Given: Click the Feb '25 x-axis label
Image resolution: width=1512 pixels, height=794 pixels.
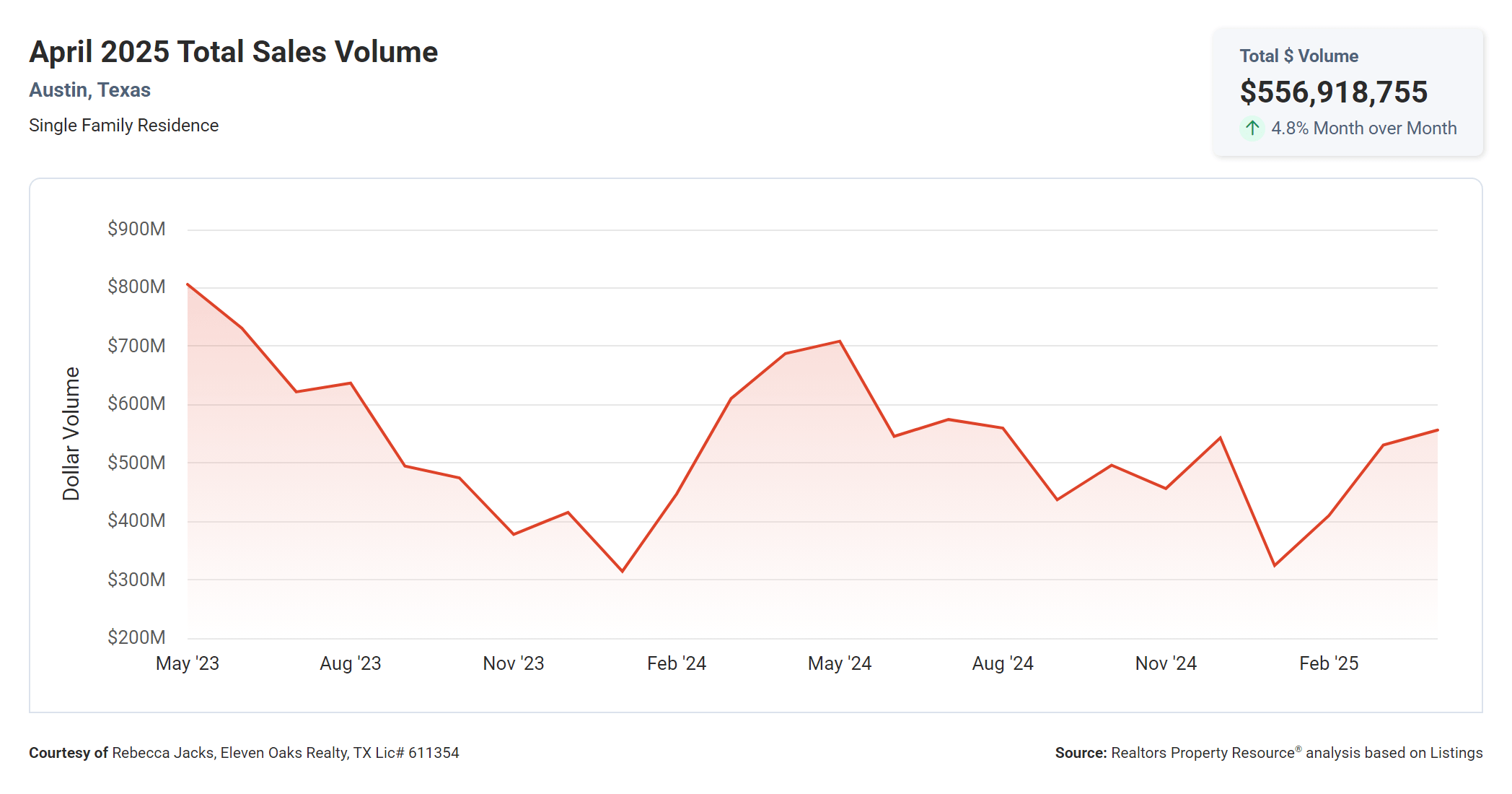Looking at the screenshot, I should tap(1329, 663).
